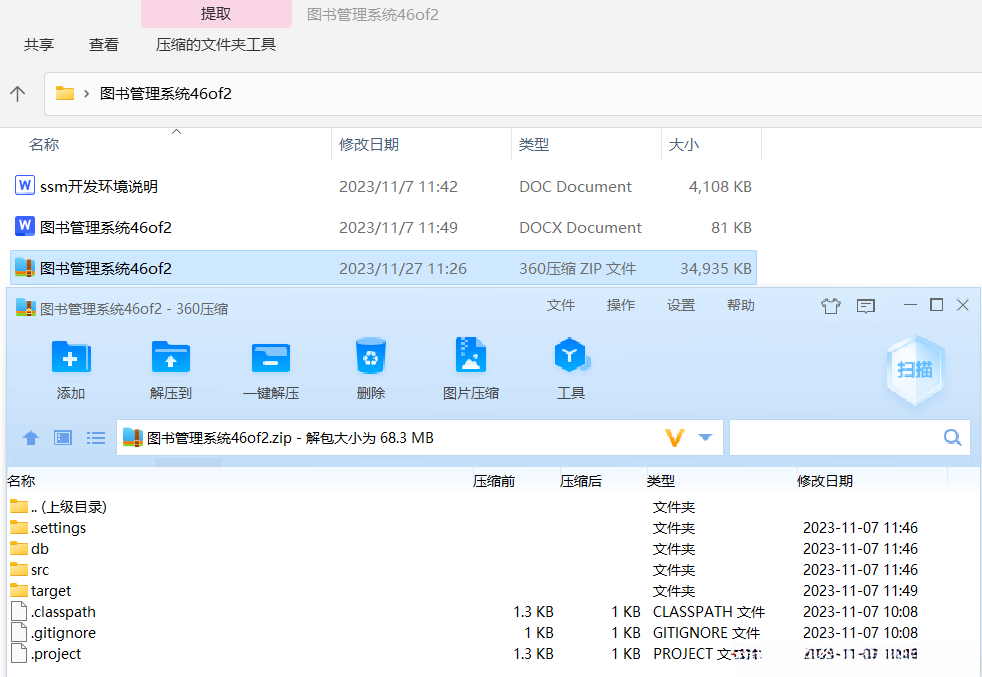Sort Explorer list by 类型 column
Image resolution: width=982 pixels, height=677 pixels.
(x=534, y=145)
